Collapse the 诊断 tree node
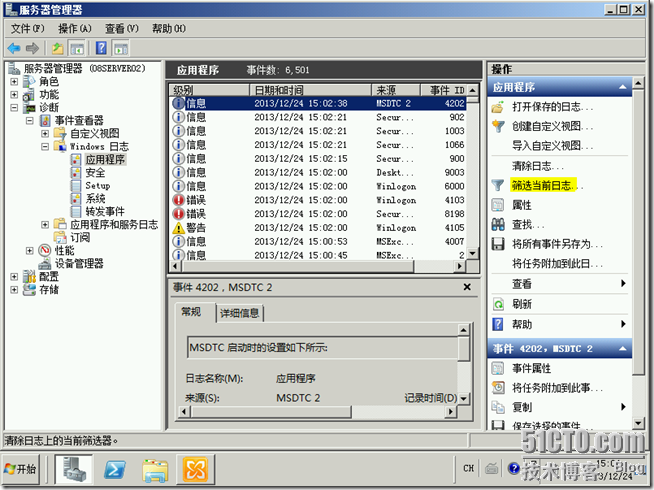Screen dimensions: 654x490 click(x=14, y=108)
